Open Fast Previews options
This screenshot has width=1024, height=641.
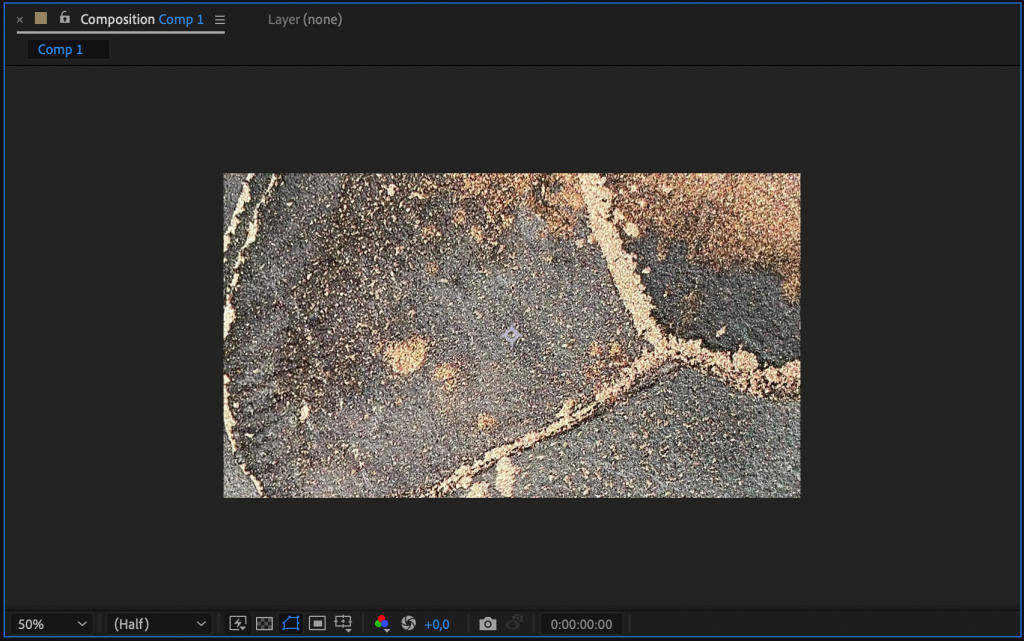click(x=237, y=623)
